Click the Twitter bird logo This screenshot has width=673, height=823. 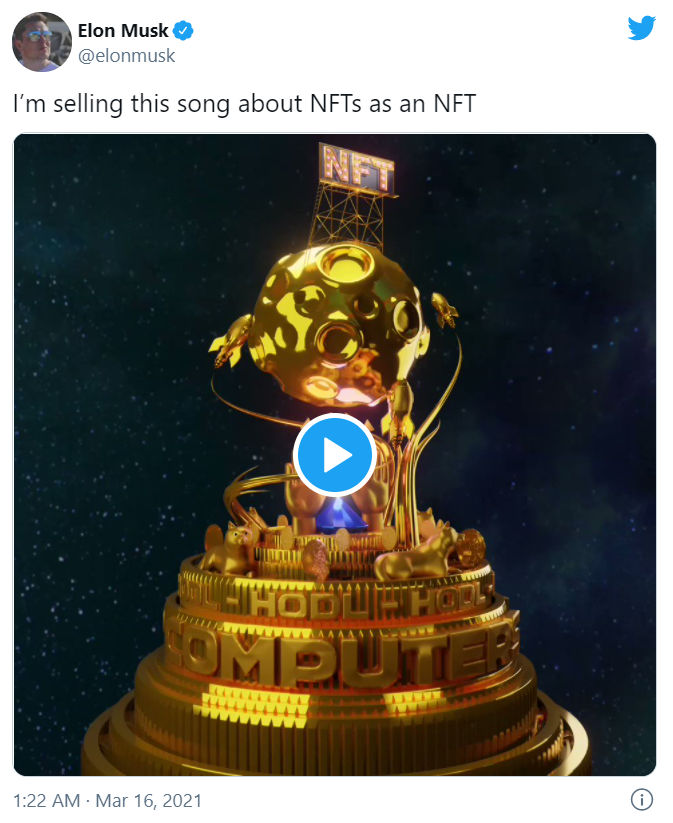642,28
